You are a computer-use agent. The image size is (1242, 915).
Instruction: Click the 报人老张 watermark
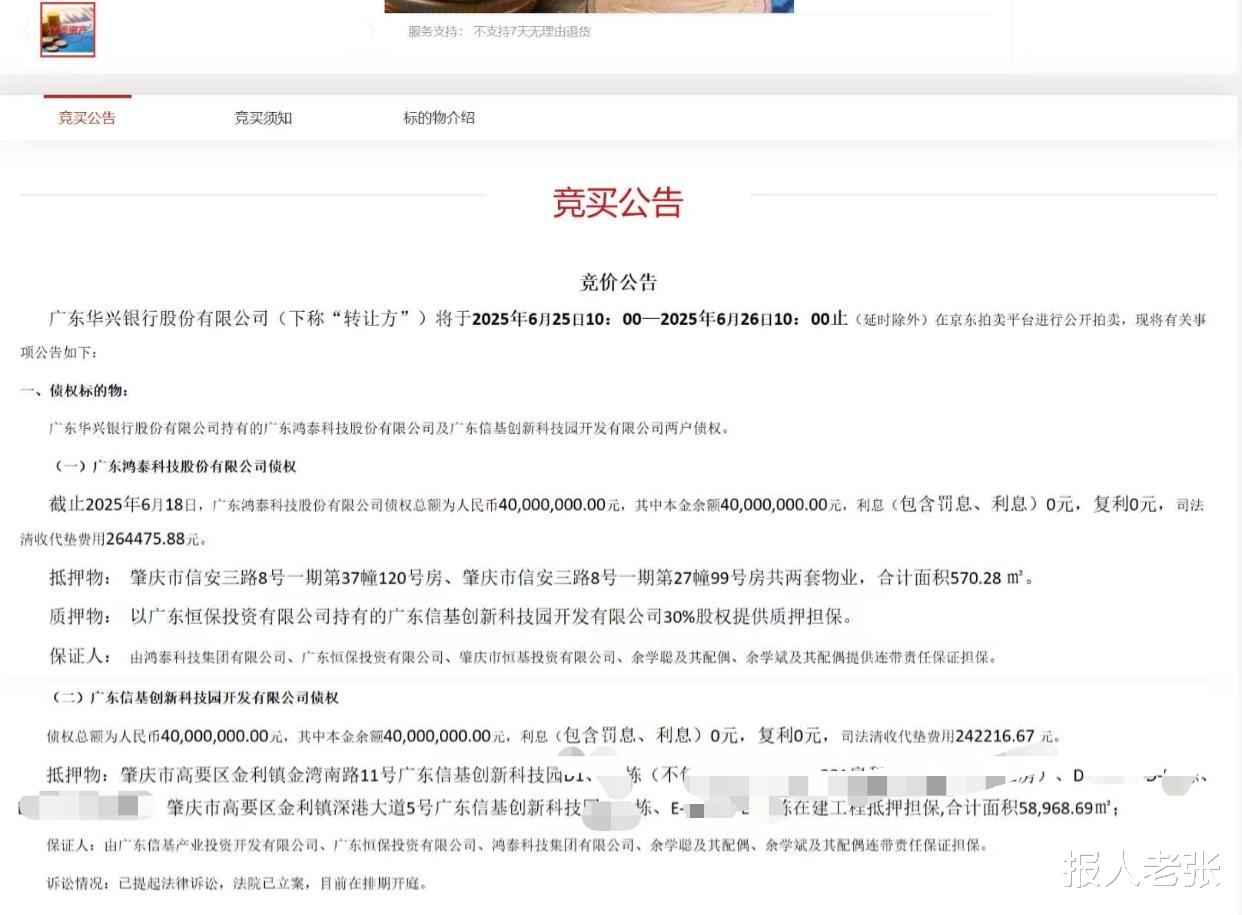(1142, 868)
